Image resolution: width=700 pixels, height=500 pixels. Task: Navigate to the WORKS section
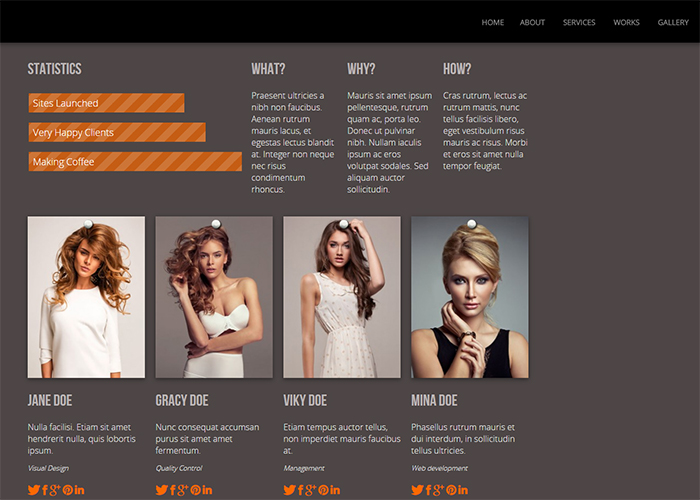(x=626, y=22)
